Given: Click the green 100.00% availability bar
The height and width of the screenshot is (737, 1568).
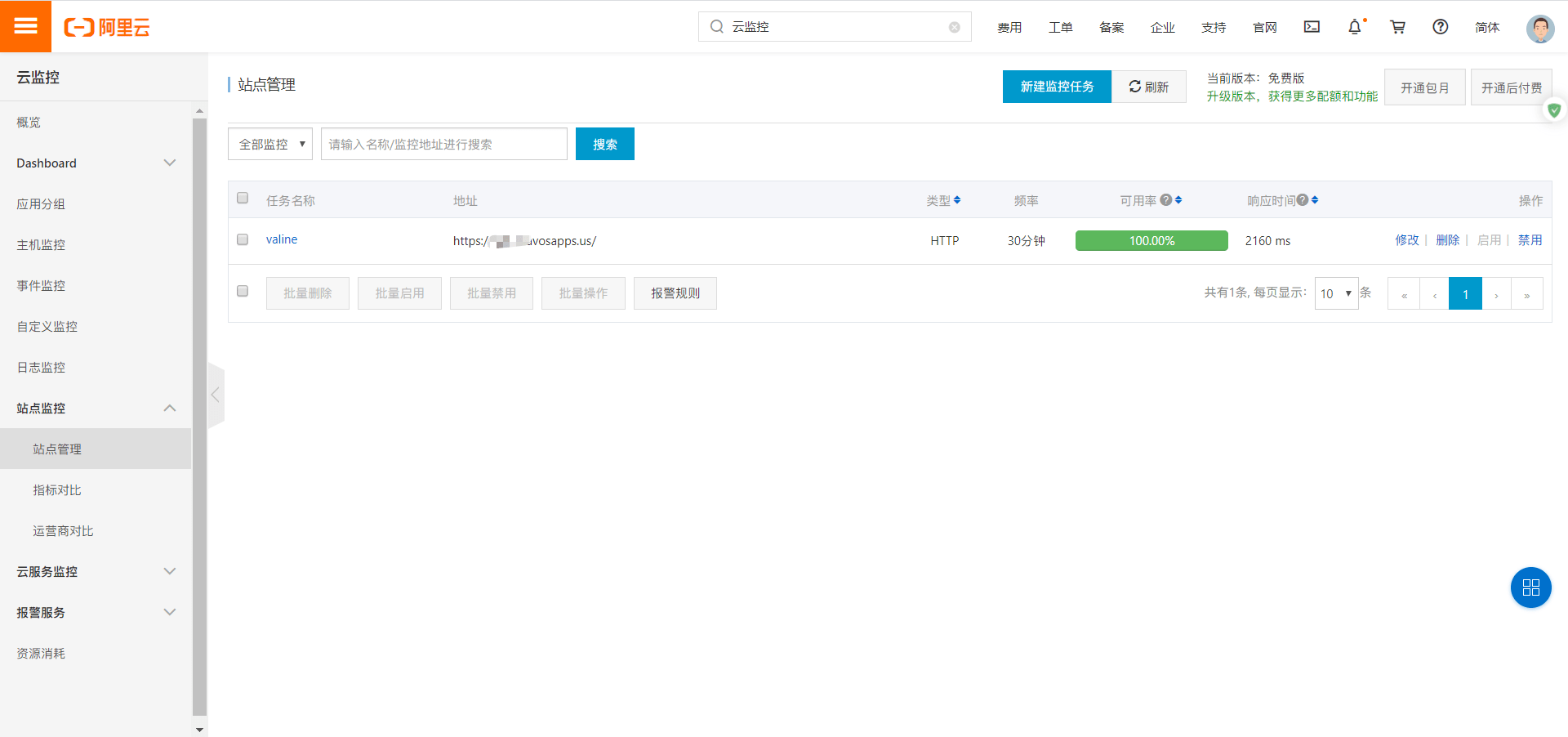Looking at the screenshot, I should (x=1151, y=240).
